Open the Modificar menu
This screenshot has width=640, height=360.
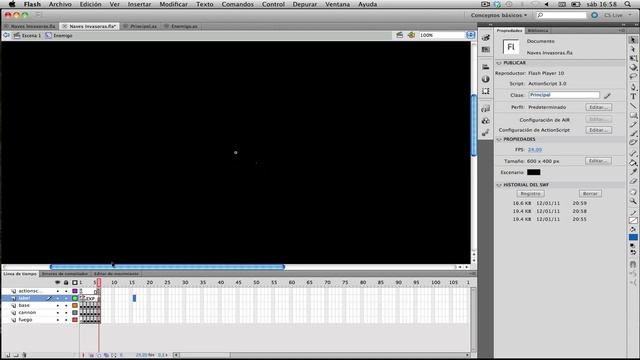[x=173, y=4]
